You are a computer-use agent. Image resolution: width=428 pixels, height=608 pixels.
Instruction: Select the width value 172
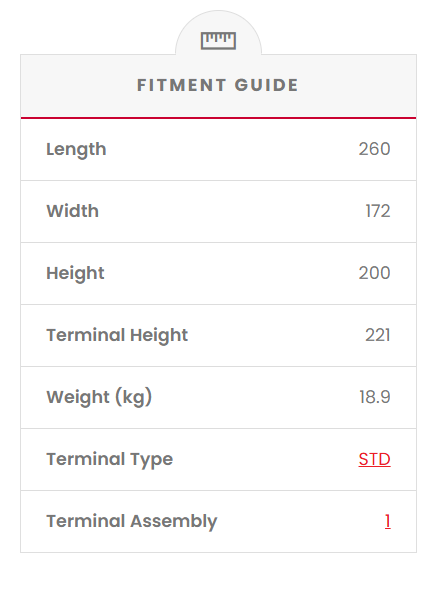tap(378, 211)
